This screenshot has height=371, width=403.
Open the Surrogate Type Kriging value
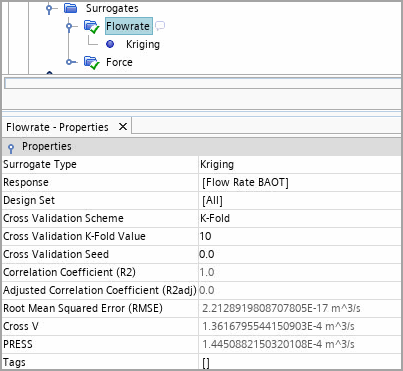point(300,164)
